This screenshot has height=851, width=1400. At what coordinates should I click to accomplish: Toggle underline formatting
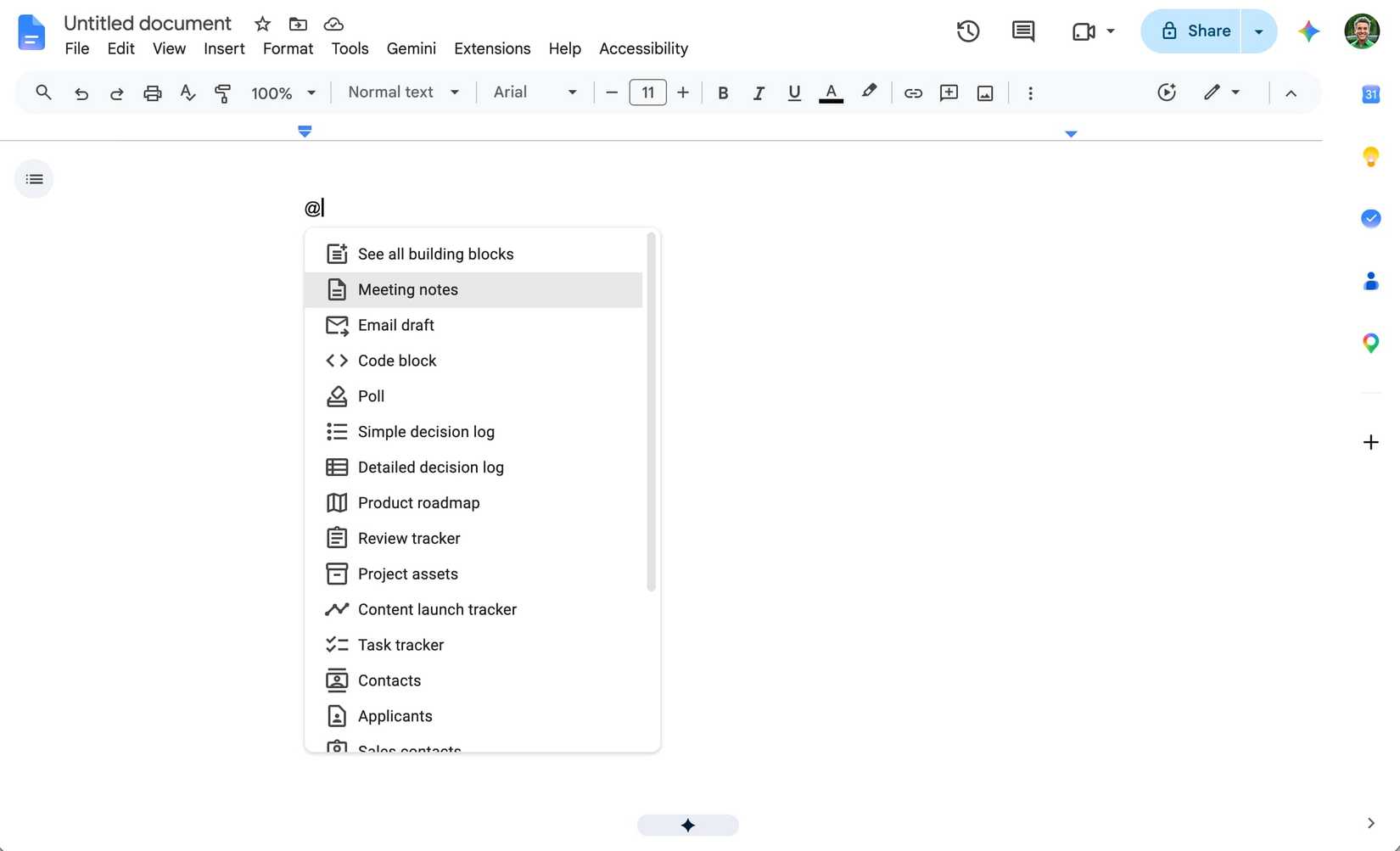point(794,93)
